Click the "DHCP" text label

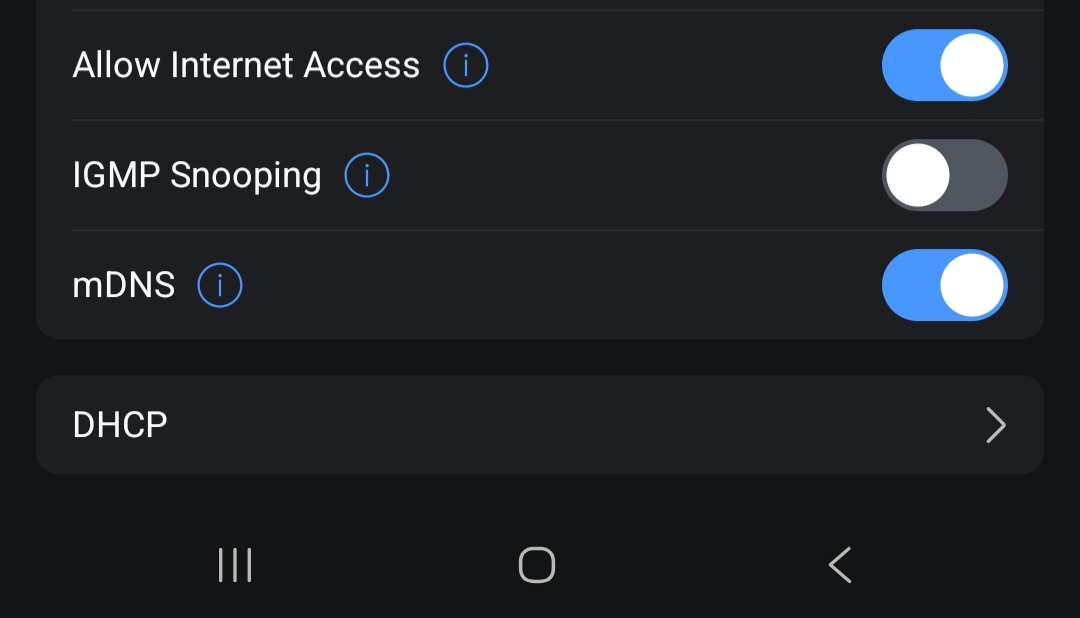click(x=120, y=425)
